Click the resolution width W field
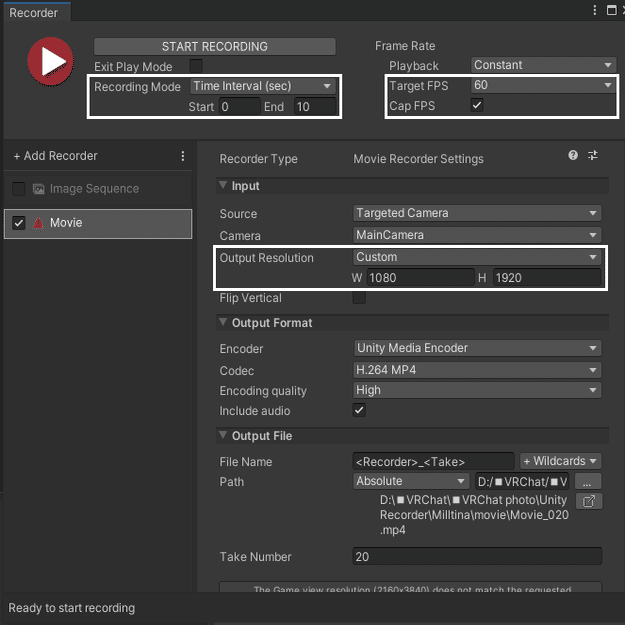 click(x=420, y=277)
